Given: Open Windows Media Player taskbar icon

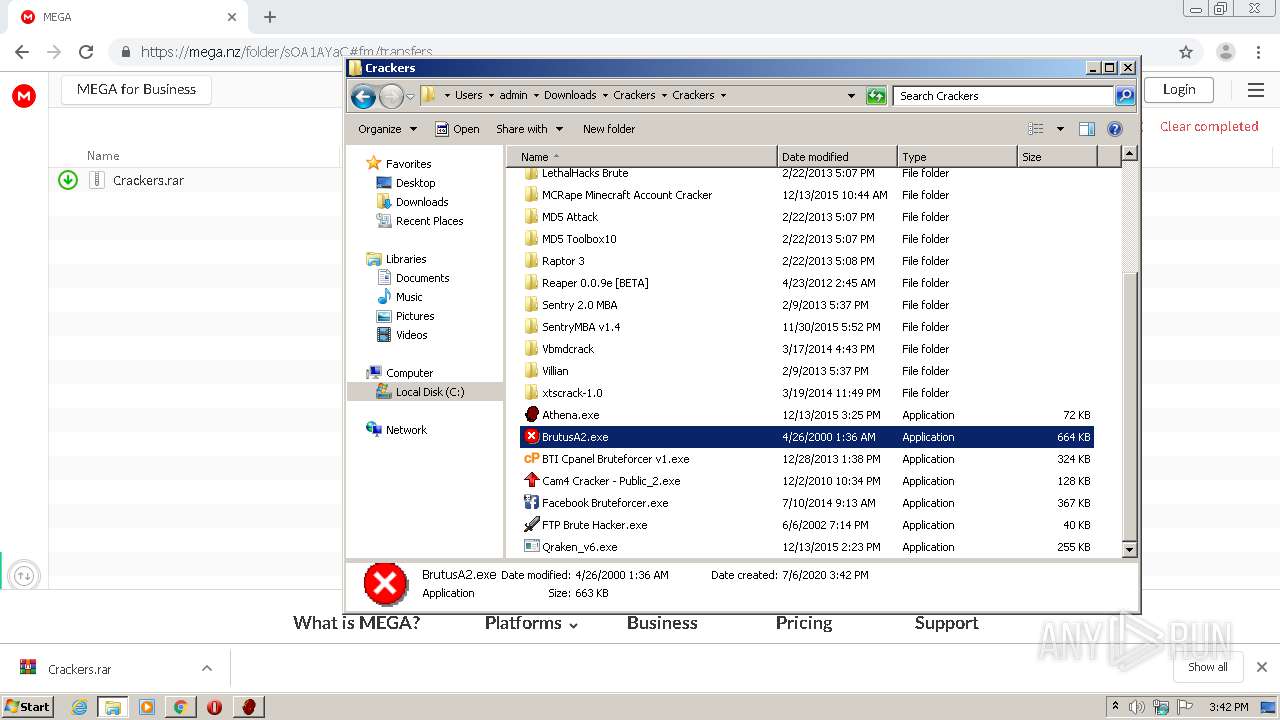Looking at the screenshot, I should (147, 707).
